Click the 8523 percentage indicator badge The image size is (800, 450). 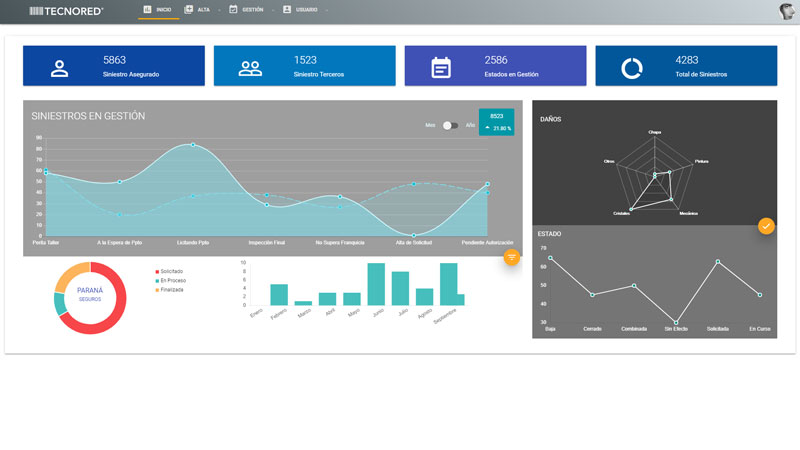[x=496, y=122]
